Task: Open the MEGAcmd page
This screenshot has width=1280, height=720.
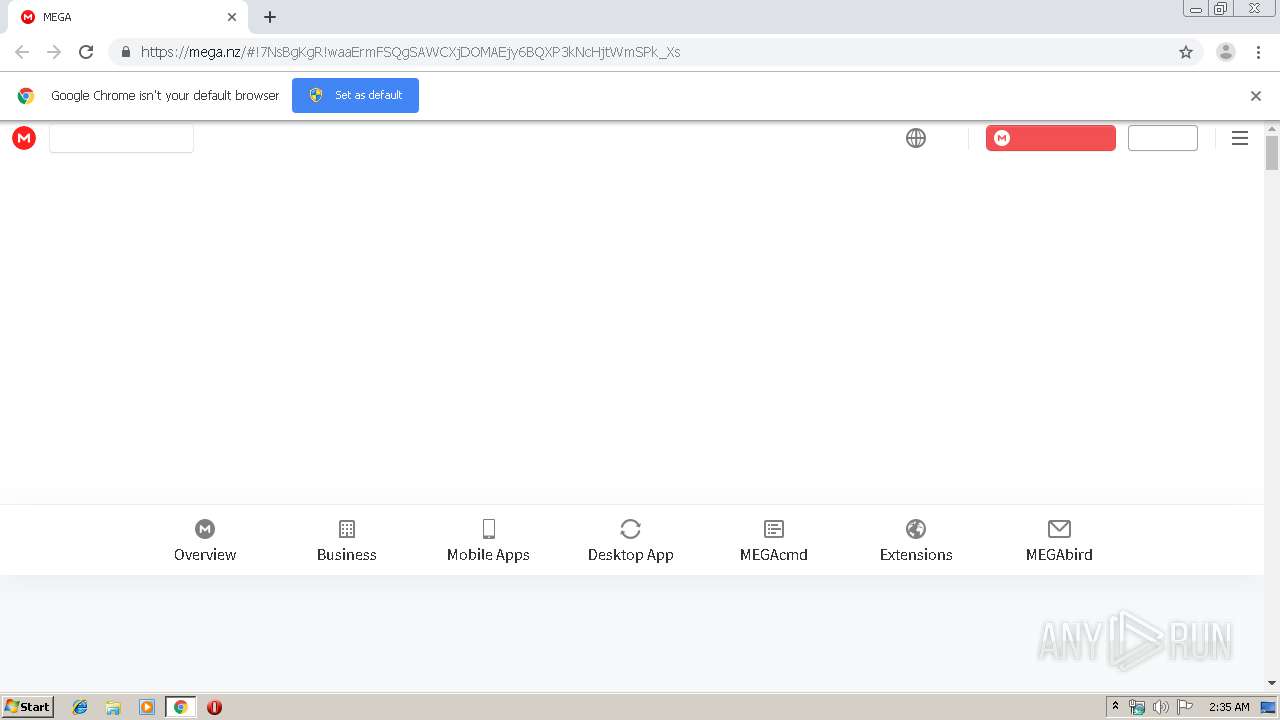Action: [774, 541]
